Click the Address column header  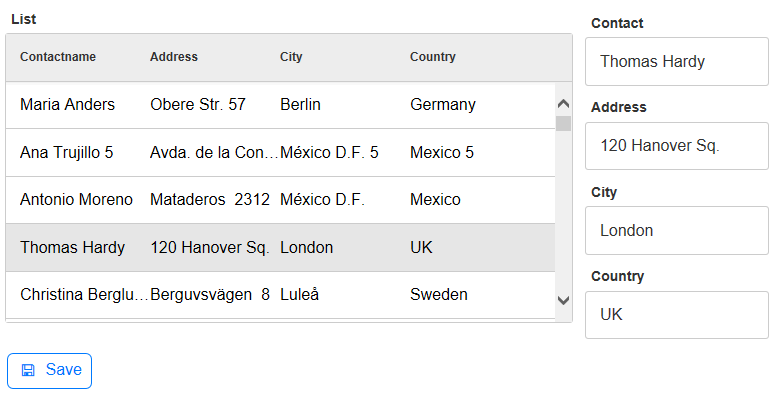tap(174, 57)
